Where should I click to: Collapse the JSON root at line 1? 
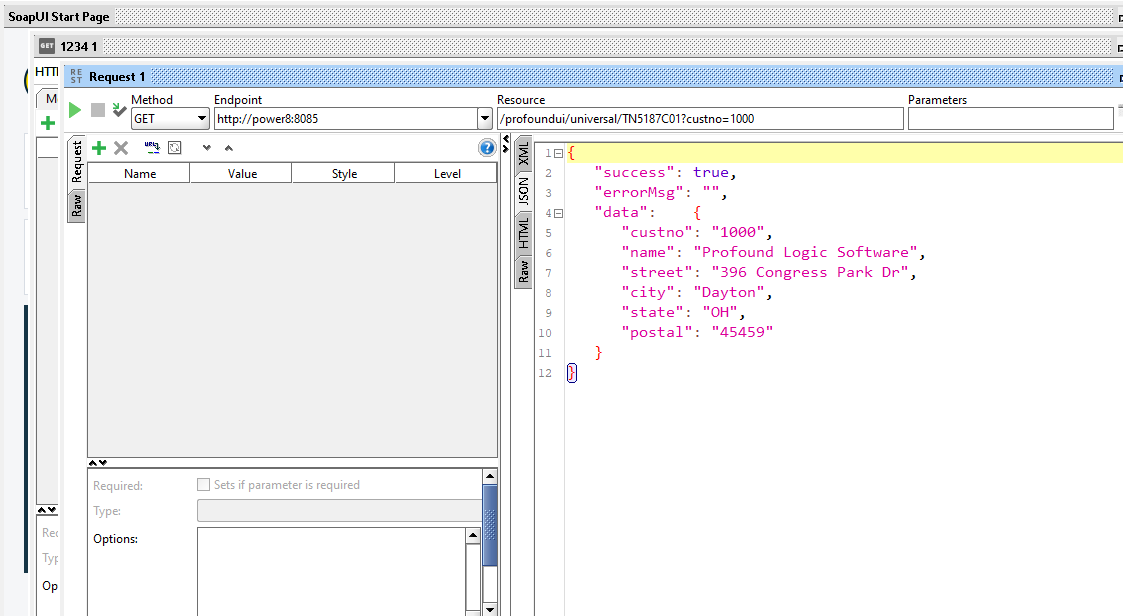559,153
